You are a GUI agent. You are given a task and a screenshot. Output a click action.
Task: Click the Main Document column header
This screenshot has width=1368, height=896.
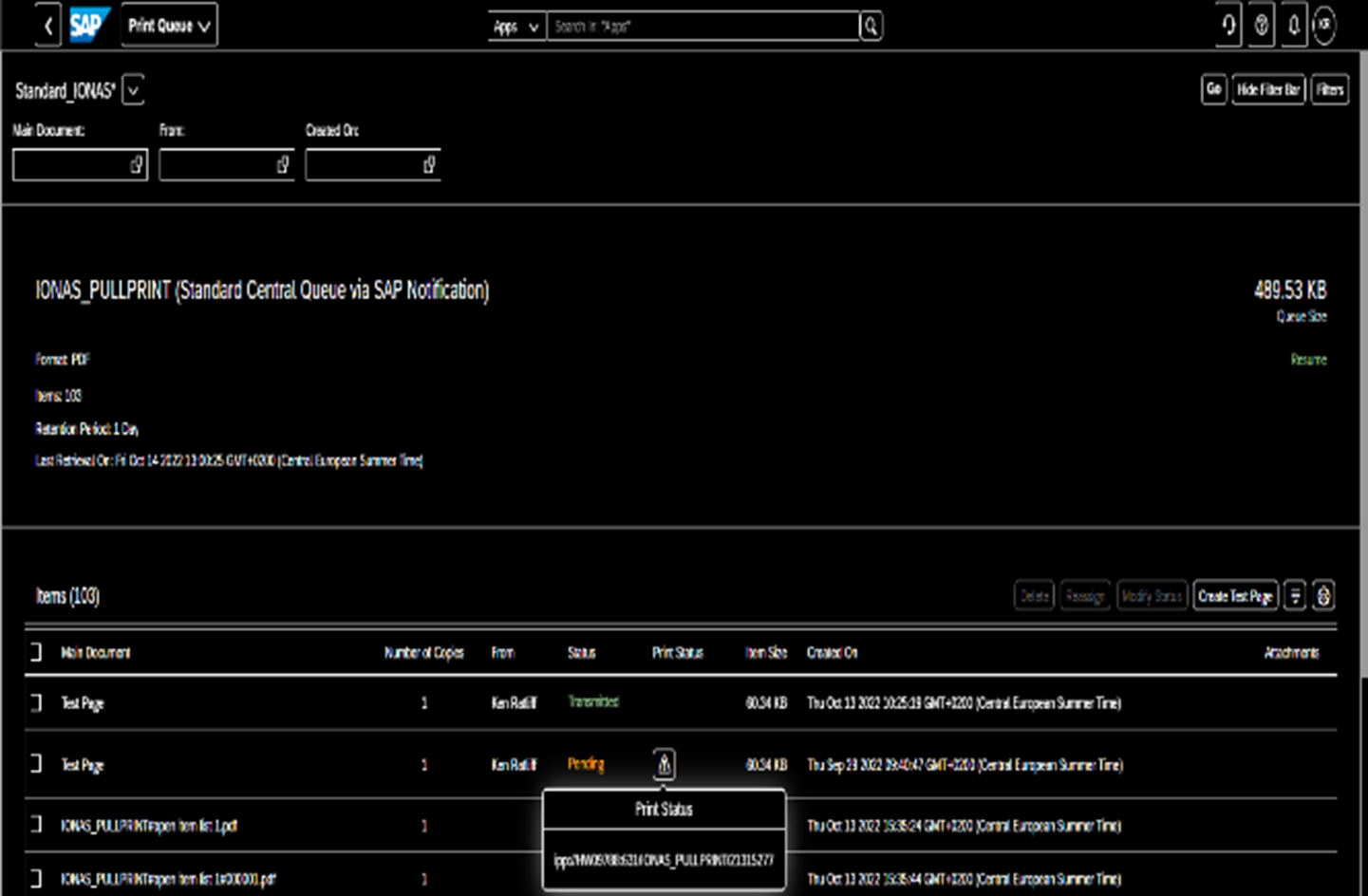(x=96, y=653)
